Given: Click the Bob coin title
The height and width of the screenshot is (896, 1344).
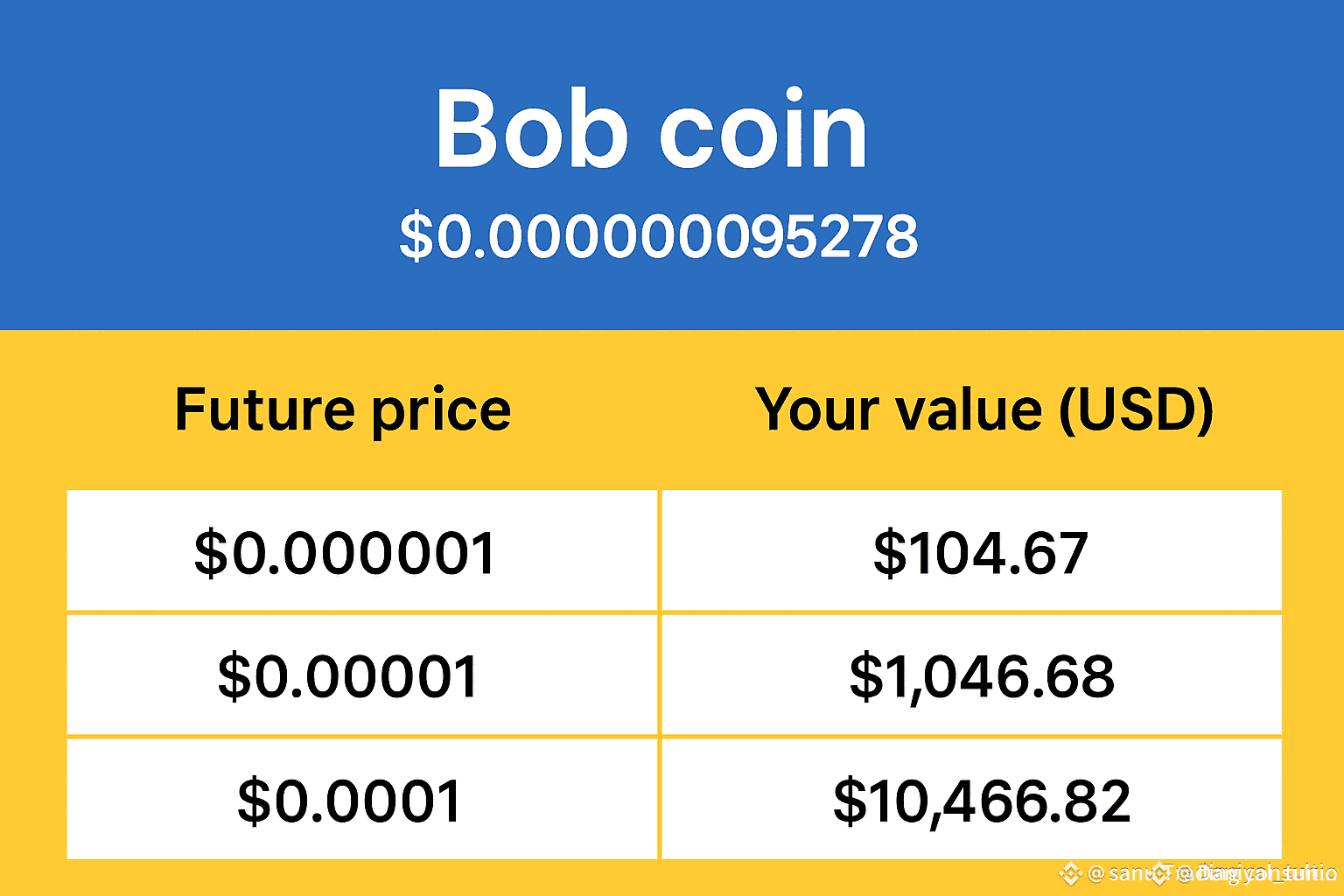Looking at the screenshot, I should click(x=652, y=129).
